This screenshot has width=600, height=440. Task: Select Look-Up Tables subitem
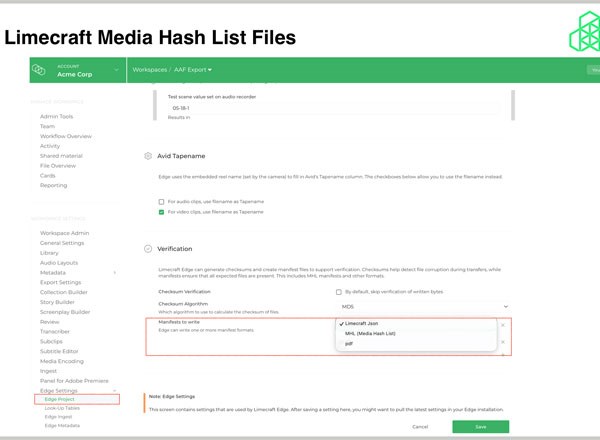pyautogui.click(x=62, y=408)
